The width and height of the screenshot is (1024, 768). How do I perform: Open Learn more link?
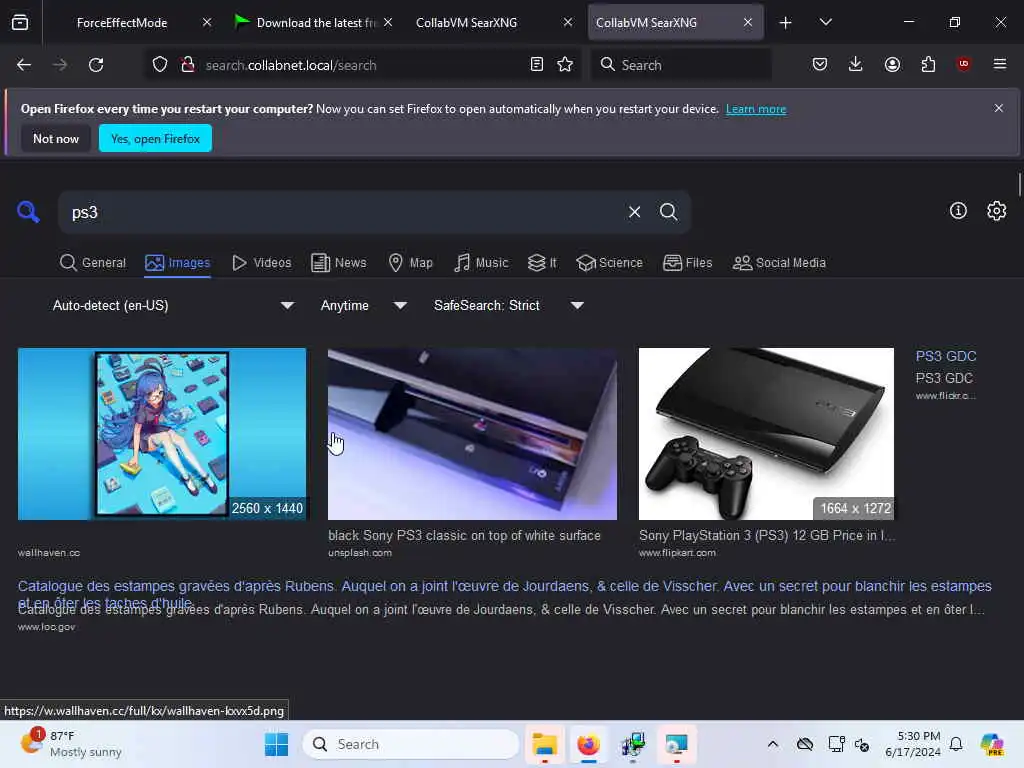click(756, 109)
